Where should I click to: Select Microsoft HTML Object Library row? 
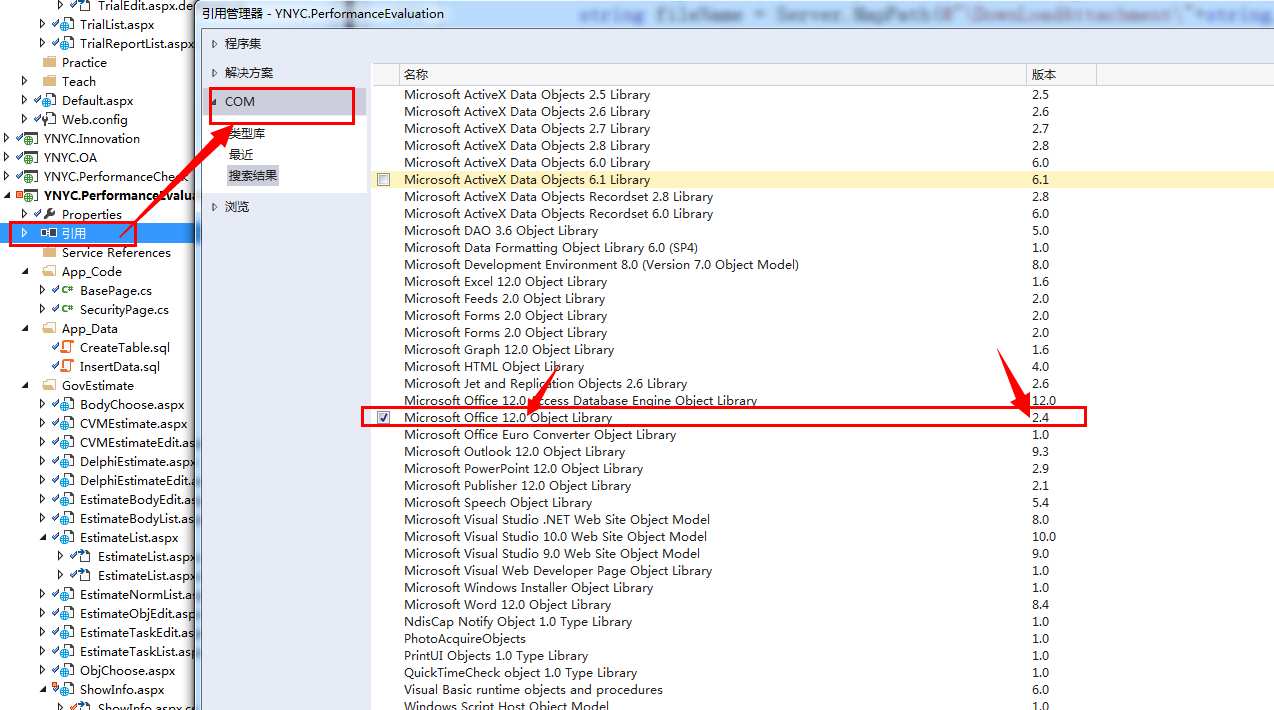pyautogui.click(x=822, y=367)
